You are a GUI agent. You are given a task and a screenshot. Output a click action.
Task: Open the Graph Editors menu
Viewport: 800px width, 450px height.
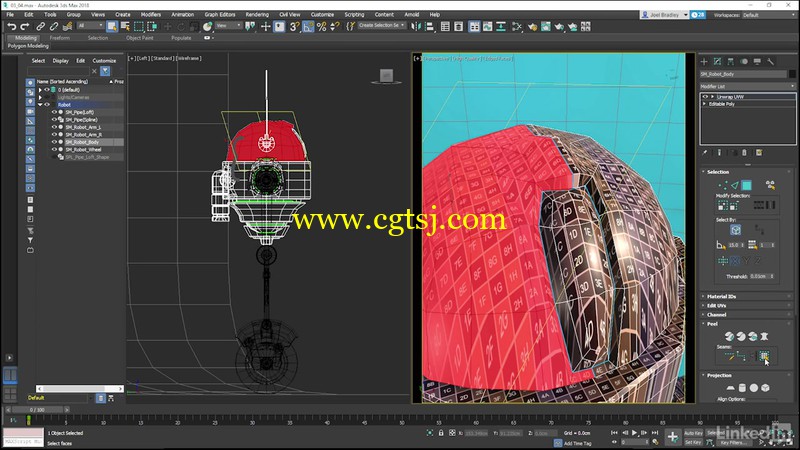[220, 14]
